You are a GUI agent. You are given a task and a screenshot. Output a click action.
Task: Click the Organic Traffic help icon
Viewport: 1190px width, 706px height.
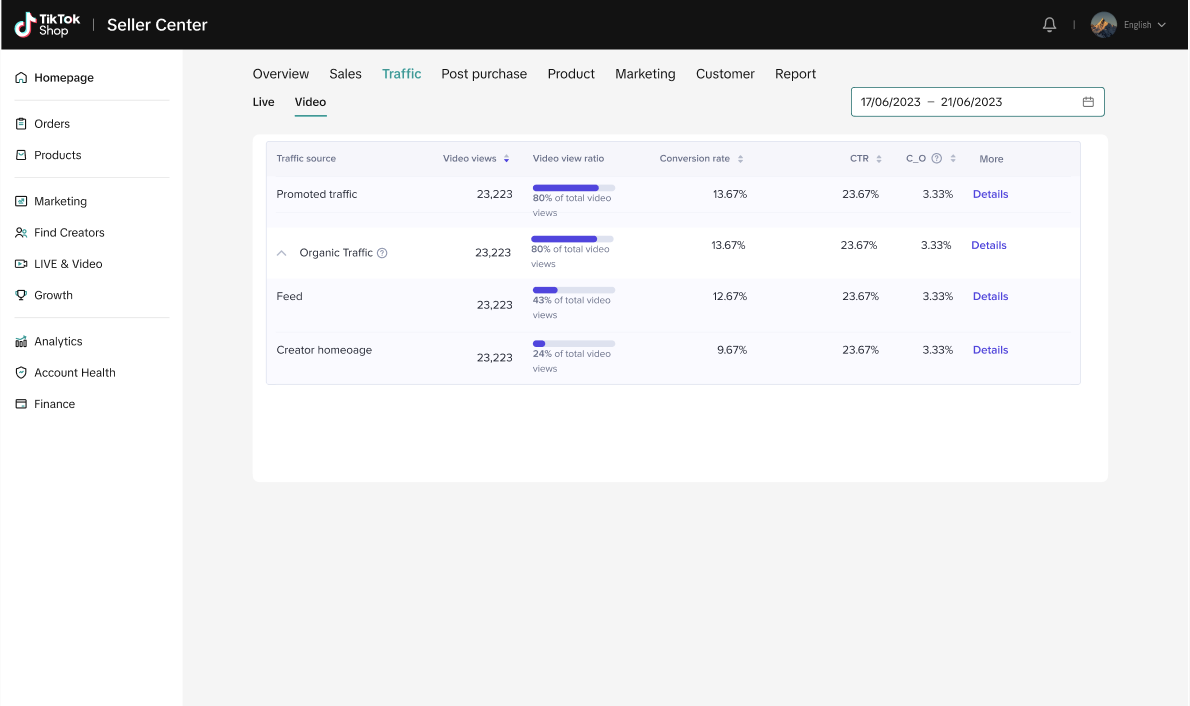click(382, 253)
